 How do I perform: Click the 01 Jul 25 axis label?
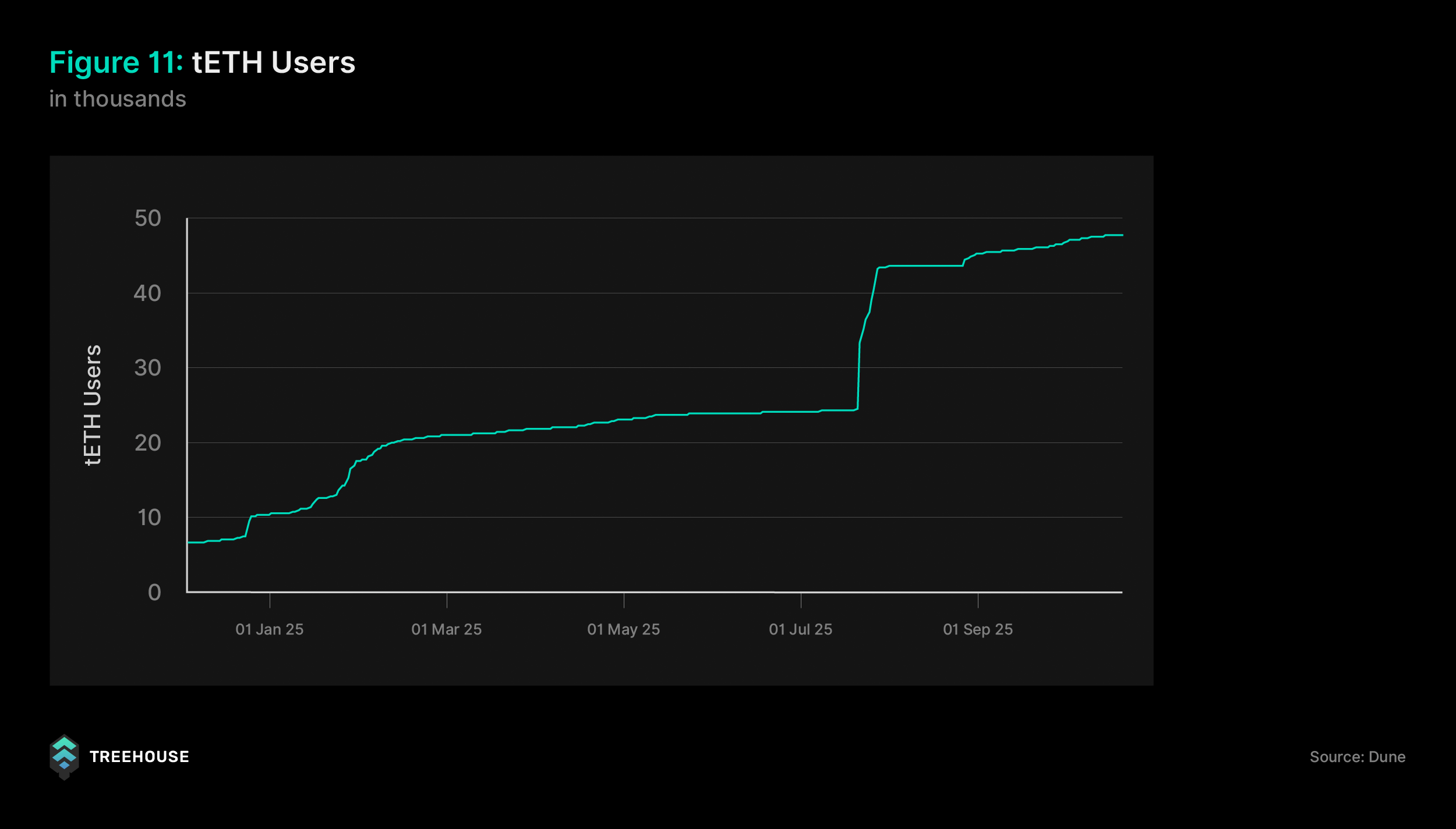point(800,629)
